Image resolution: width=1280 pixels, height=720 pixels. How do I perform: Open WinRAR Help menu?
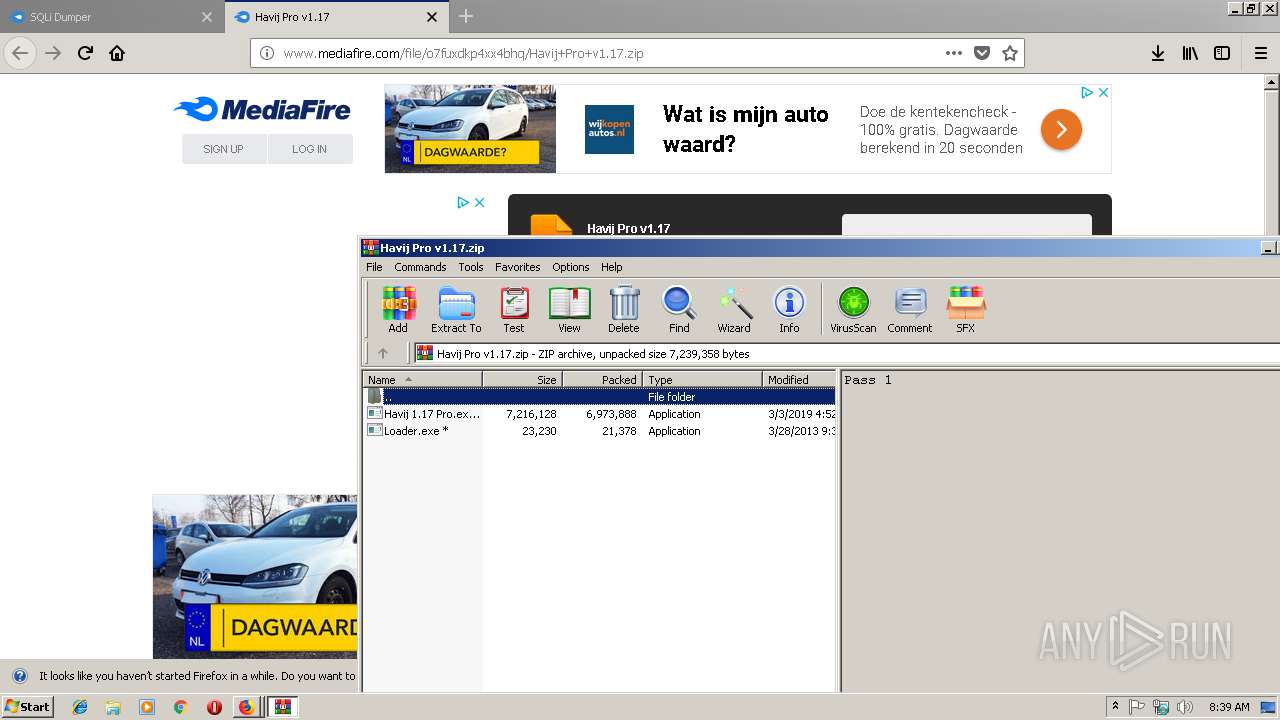point(612,267)
